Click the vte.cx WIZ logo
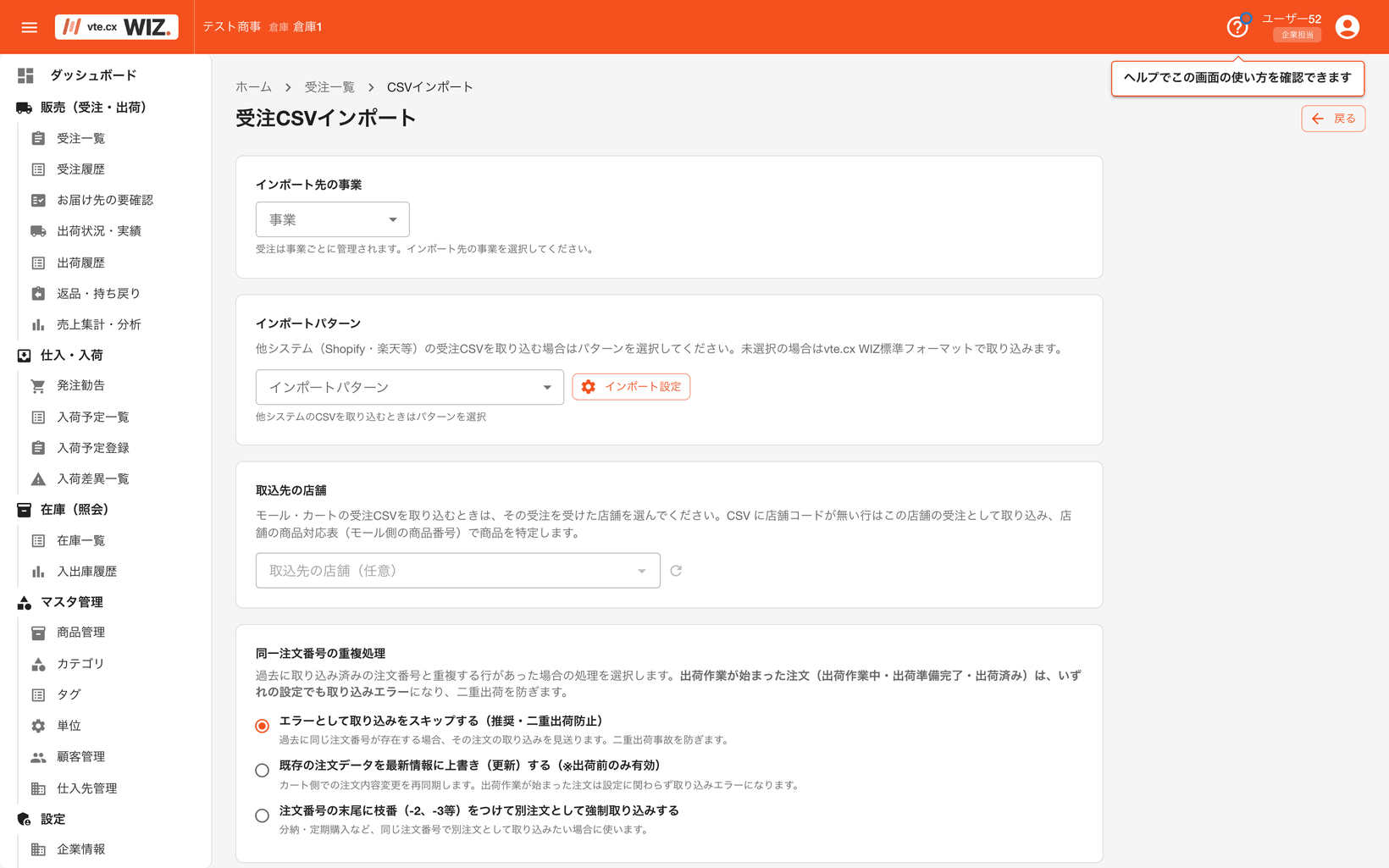Image resolution: width=1389 pixels, height=868 pixels. [x=117, y=27]
